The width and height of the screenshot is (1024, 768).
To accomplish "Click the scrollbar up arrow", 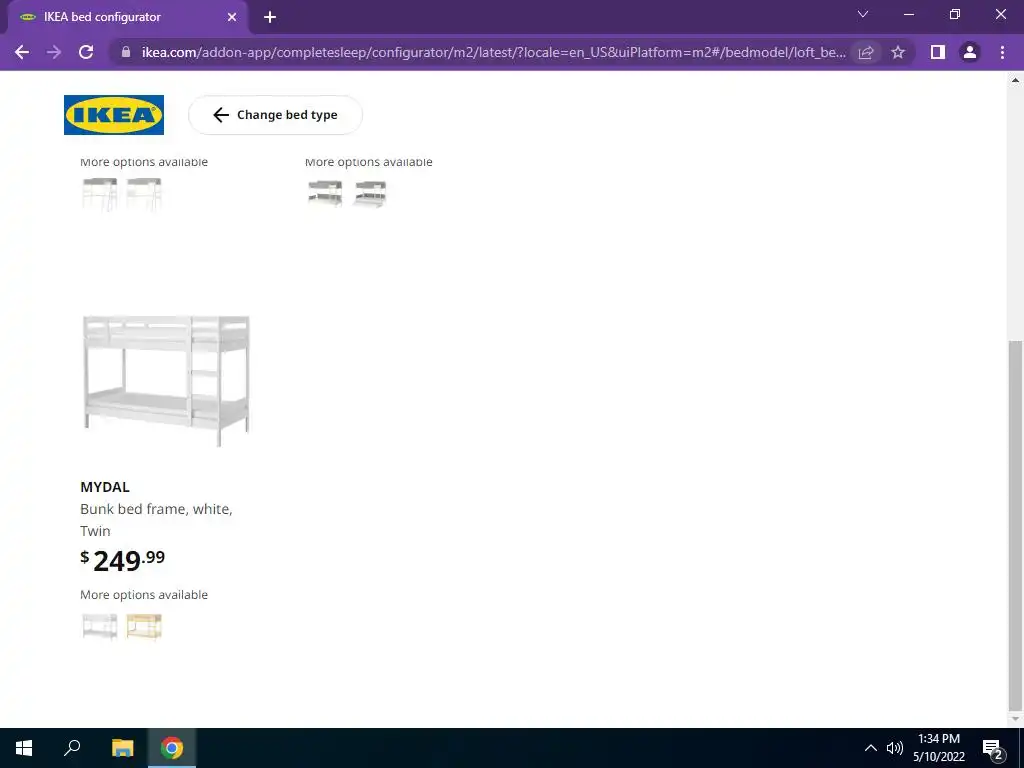I will coord(1015,80).
